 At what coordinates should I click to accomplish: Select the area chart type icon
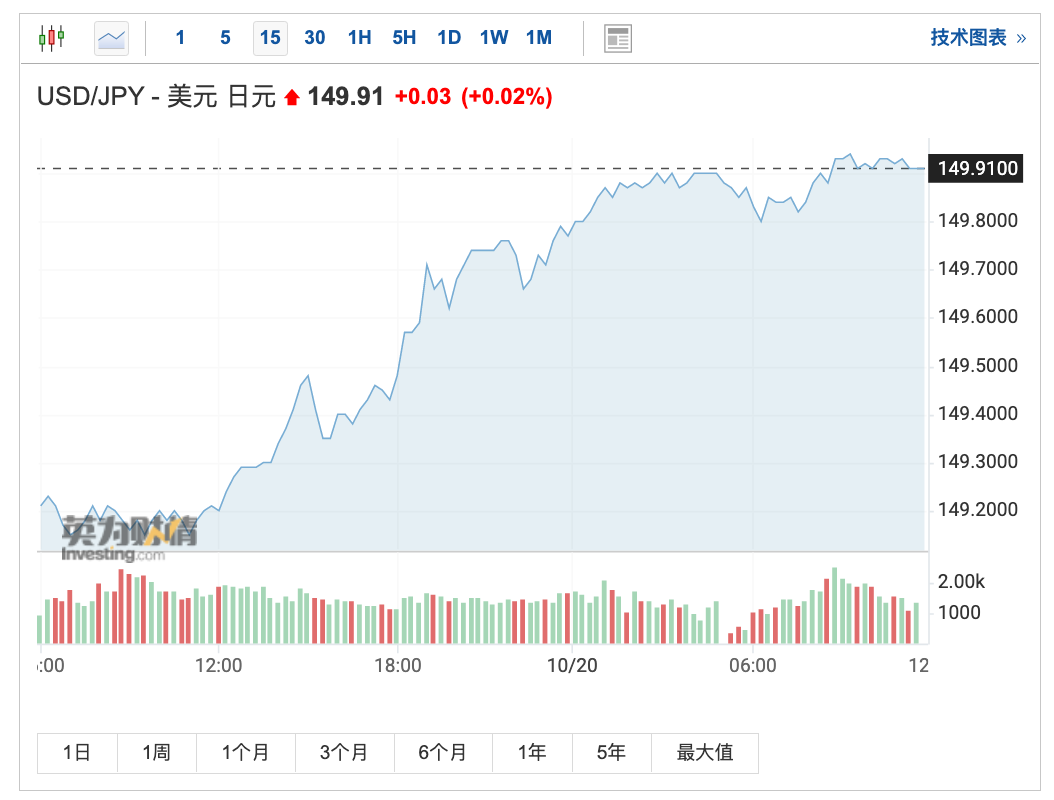(x=112, y=38)
